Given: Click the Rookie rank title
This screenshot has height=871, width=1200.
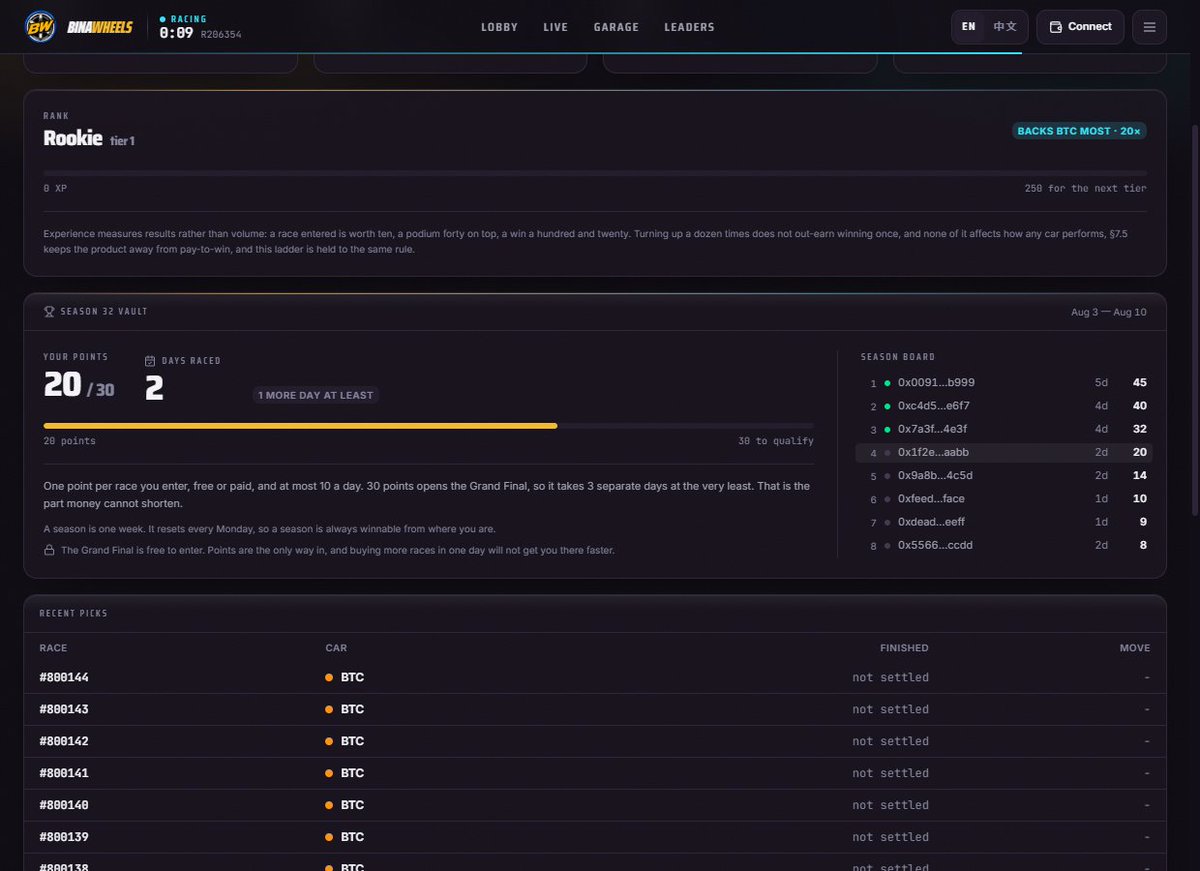Looking at the screenshot, I should click(x=73, y=139).
